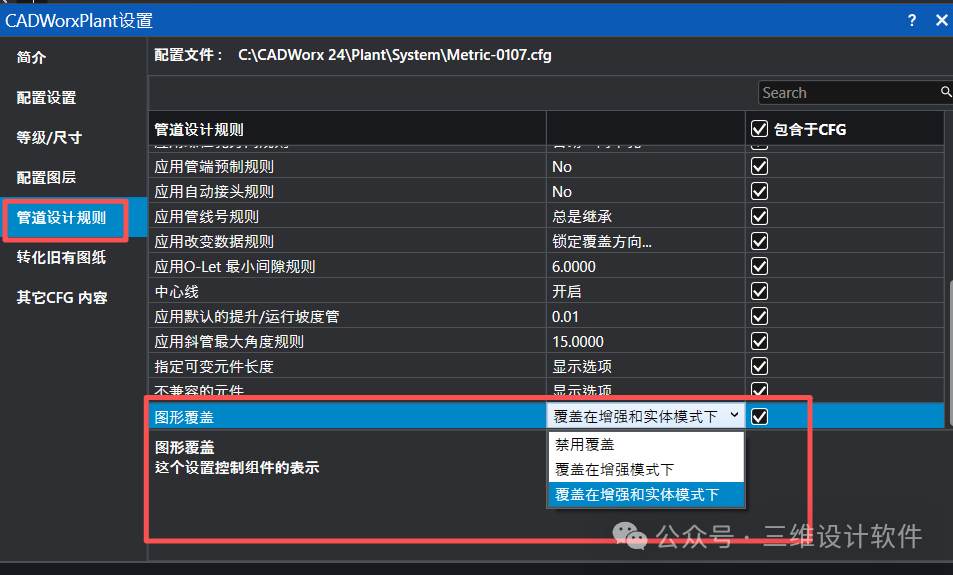
Task: Toggle CFG checkbox for 应用O-Let 最小间隙规则
Action: coord(759,266)
